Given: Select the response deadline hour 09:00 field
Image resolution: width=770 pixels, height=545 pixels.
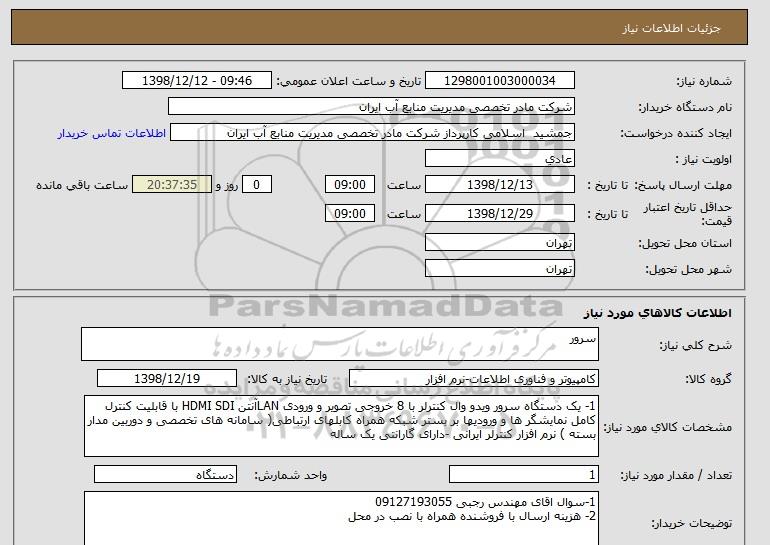Looking at the screenshot, I should click(x=350, y=185).
